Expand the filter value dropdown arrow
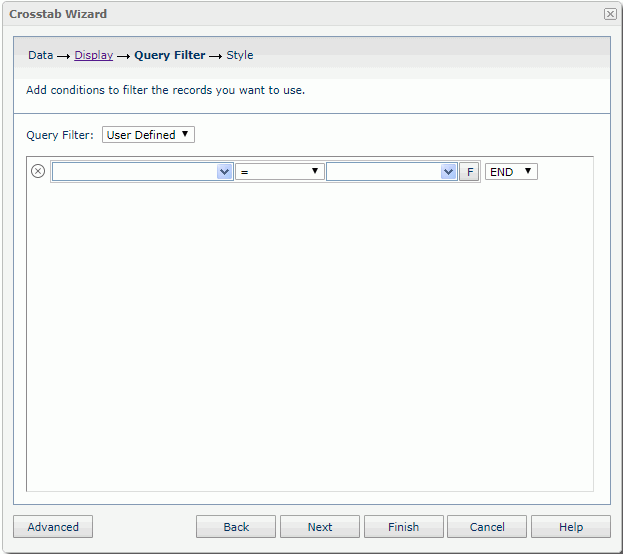 448,172
